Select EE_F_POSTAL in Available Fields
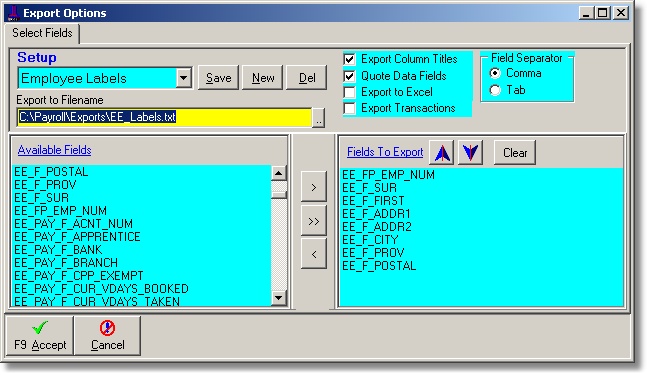Screen dimensions: 647x375 (142, 172)
